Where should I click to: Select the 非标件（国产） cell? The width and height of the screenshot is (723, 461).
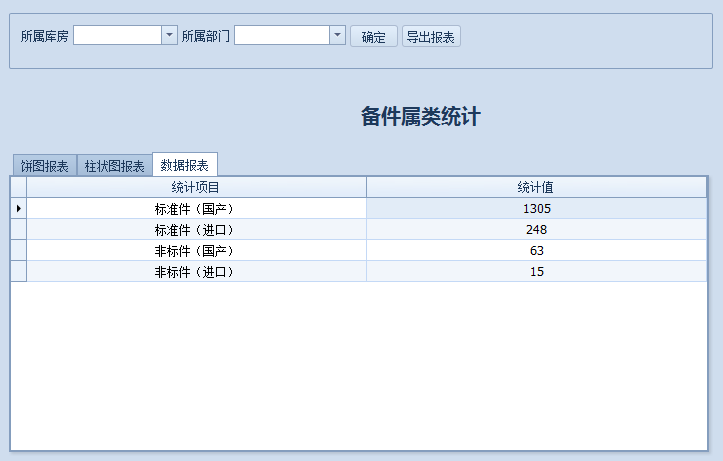pyautogui.click(x=196, y=250)
